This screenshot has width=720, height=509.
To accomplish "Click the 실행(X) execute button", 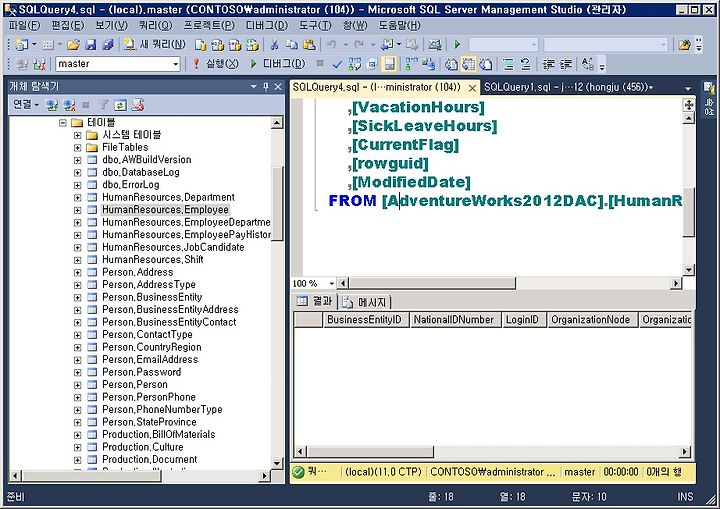I will click(x=216, y=64).
